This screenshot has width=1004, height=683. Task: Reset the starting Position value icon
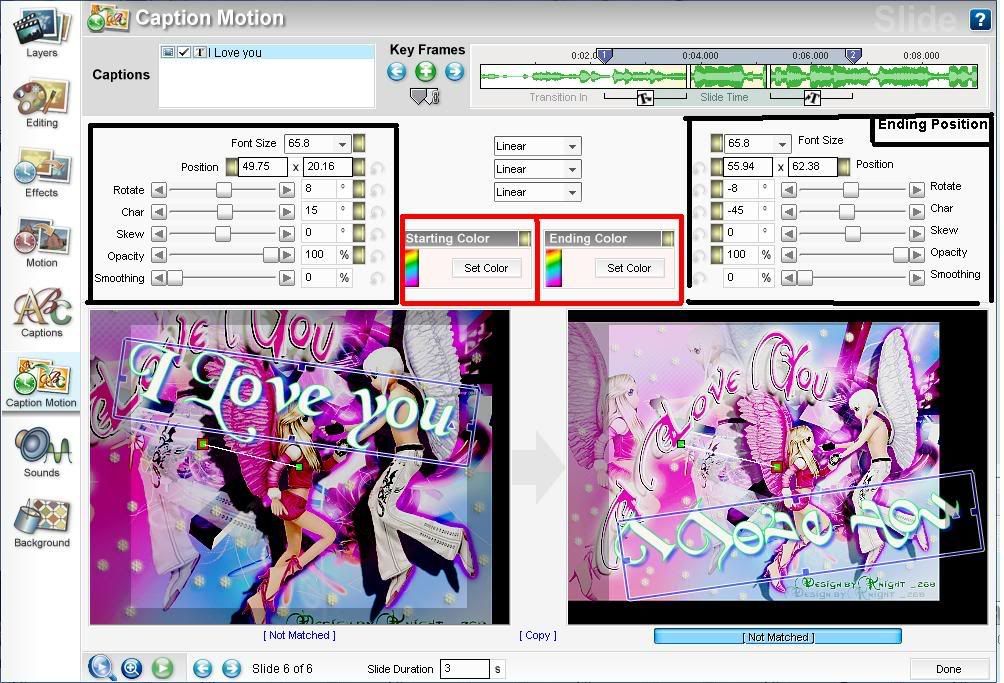coord(377,168)
